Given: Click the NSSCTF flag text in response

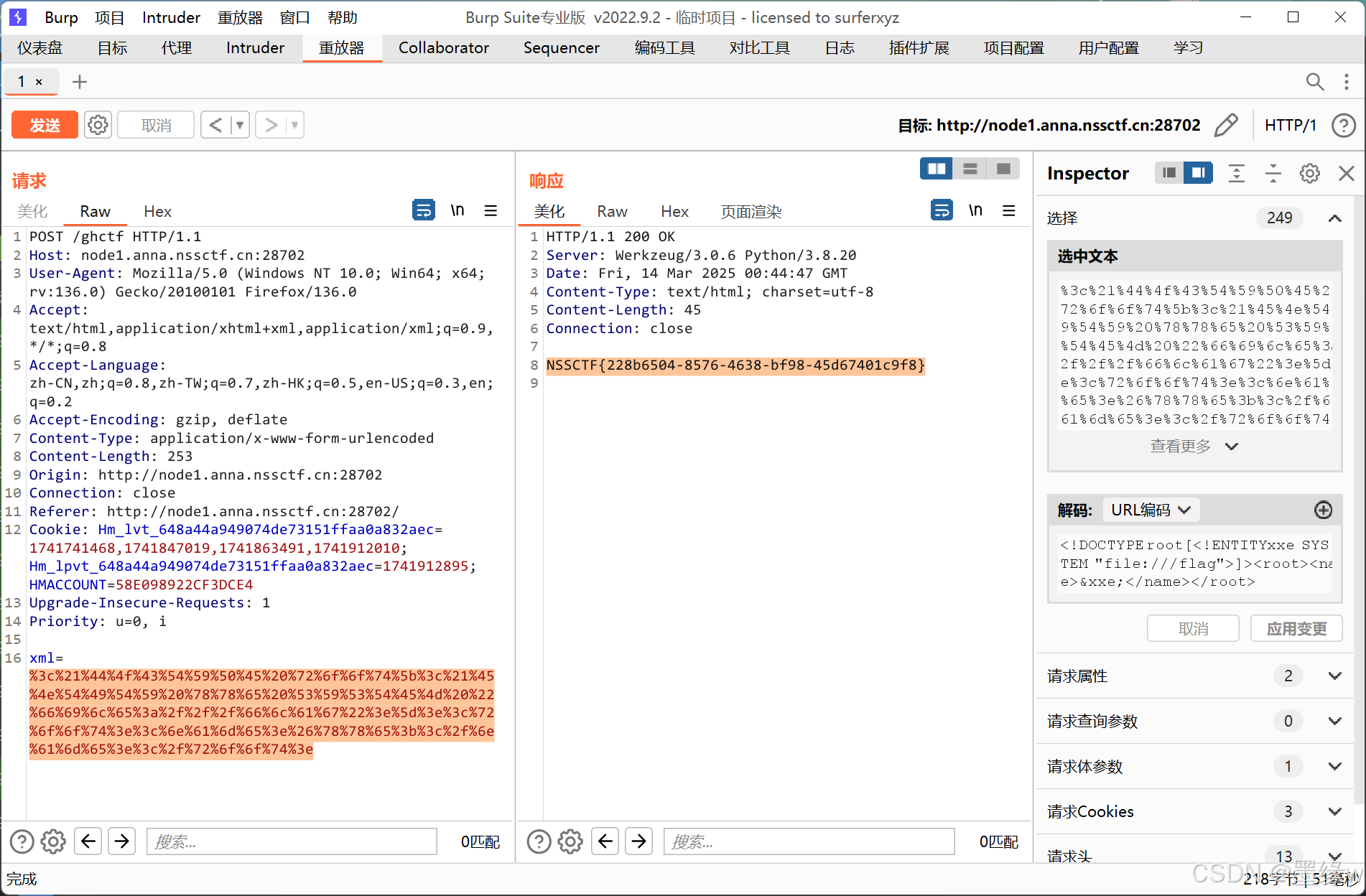Looking at the screenshot, I should [735, 365].
